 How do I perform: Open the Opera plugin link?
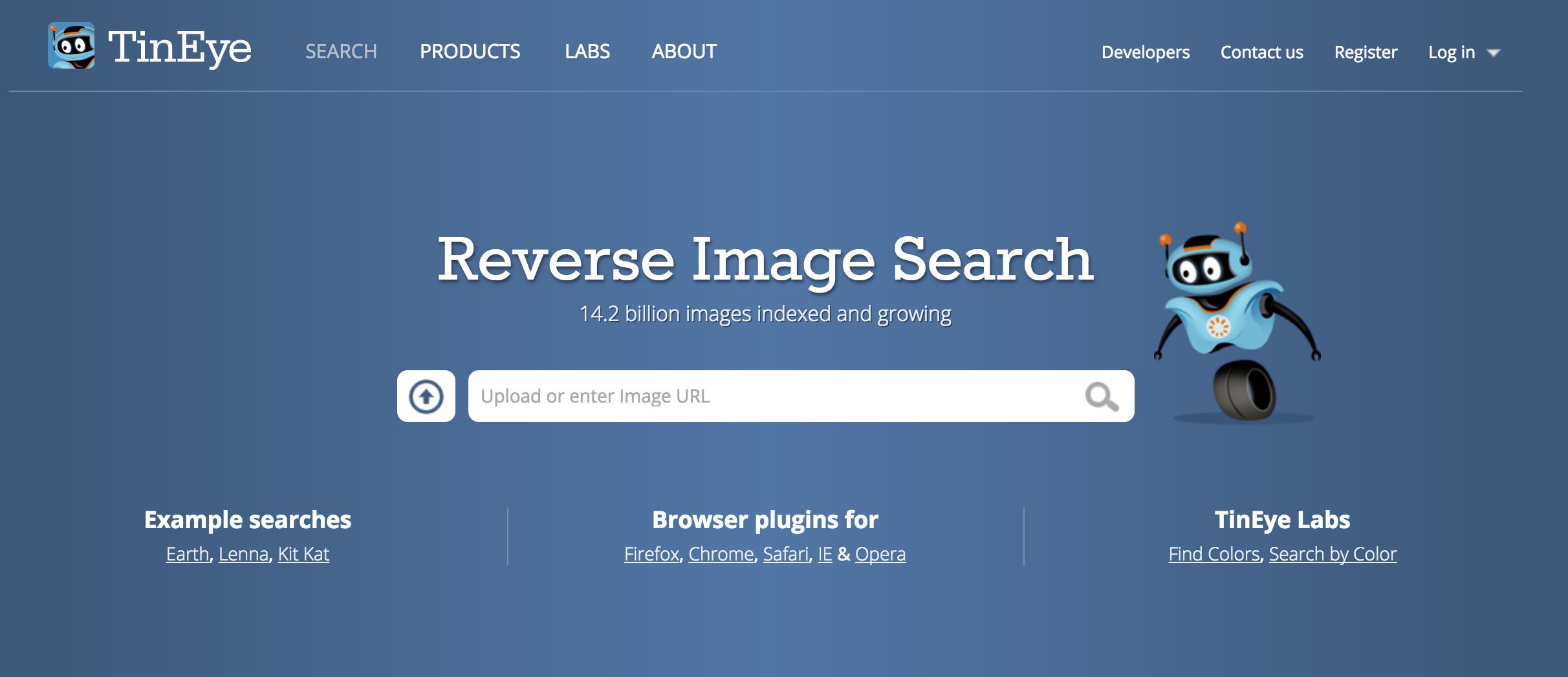pyautogui.click(x=880, y=554)
